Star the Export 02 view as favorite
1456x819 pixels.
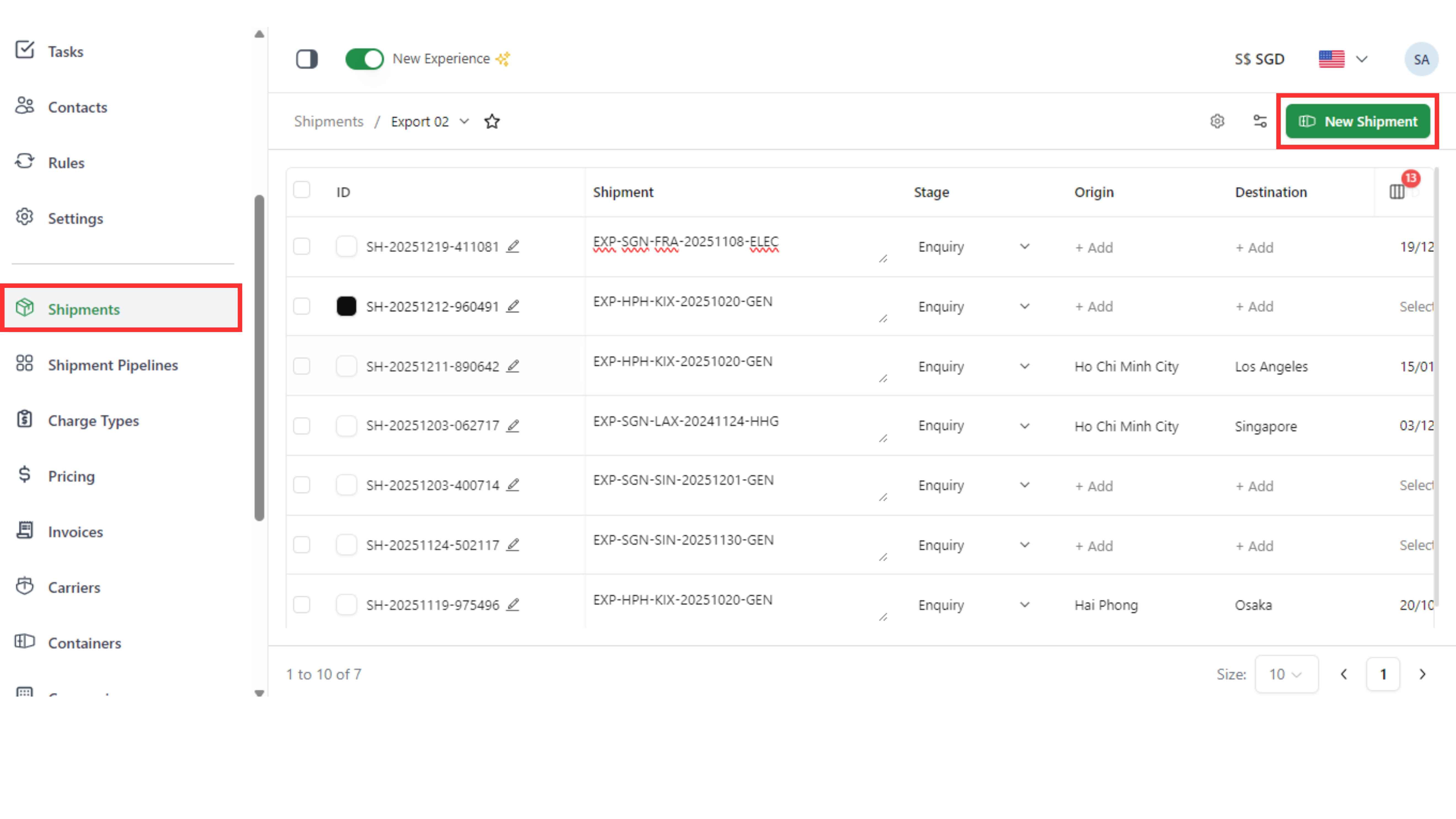(492, 122)
